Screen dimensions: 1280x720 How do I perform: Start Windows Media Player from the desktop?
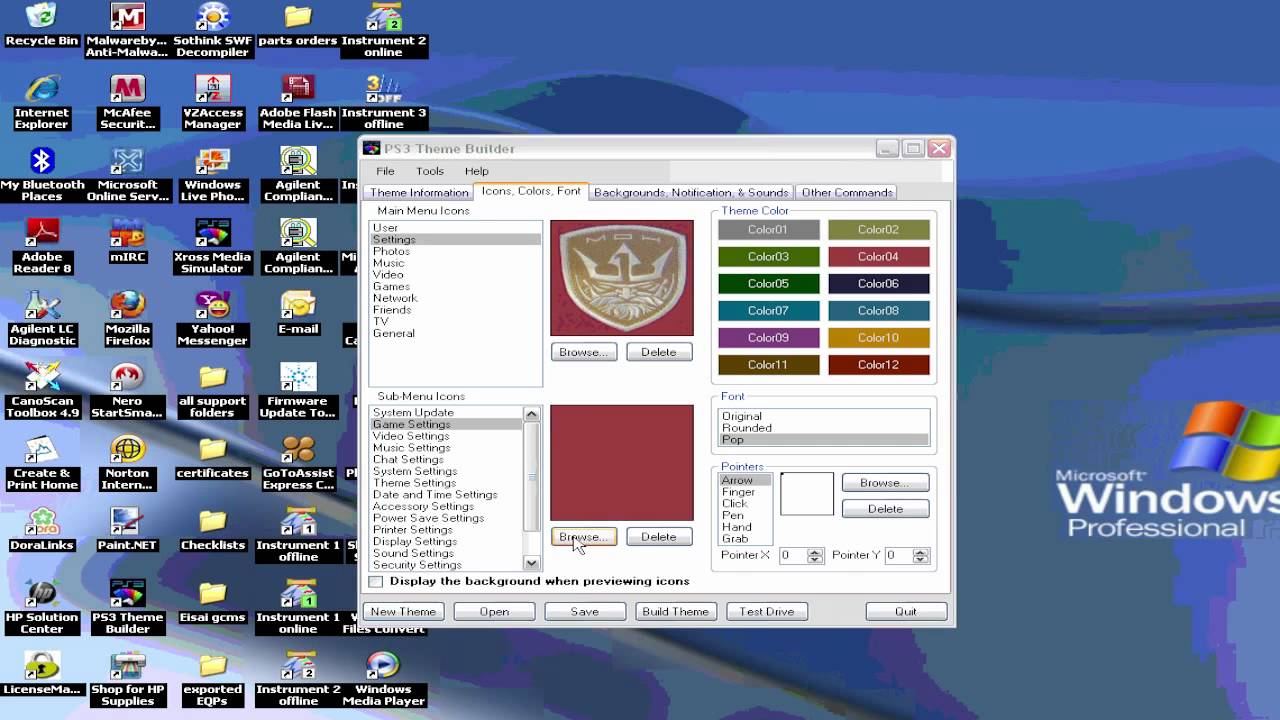383,665
